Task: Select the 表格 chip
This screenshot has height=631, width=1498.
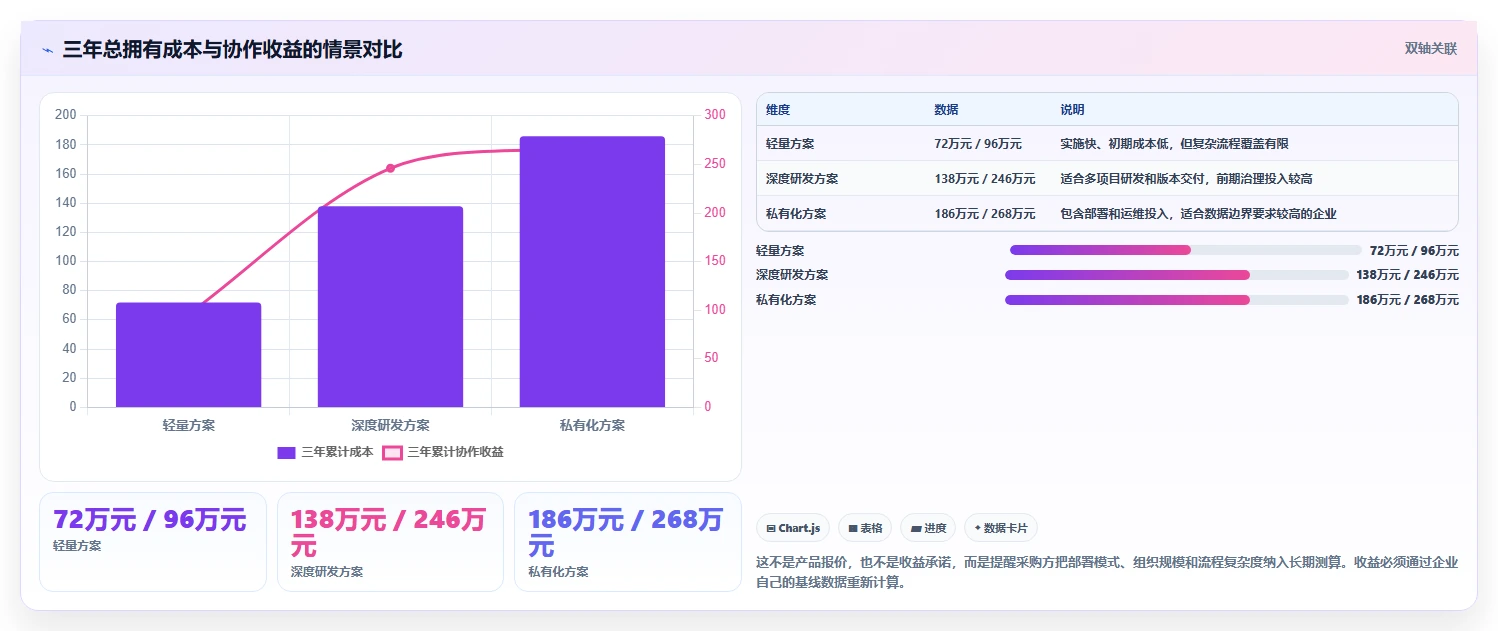Action: tap(865, 528)
